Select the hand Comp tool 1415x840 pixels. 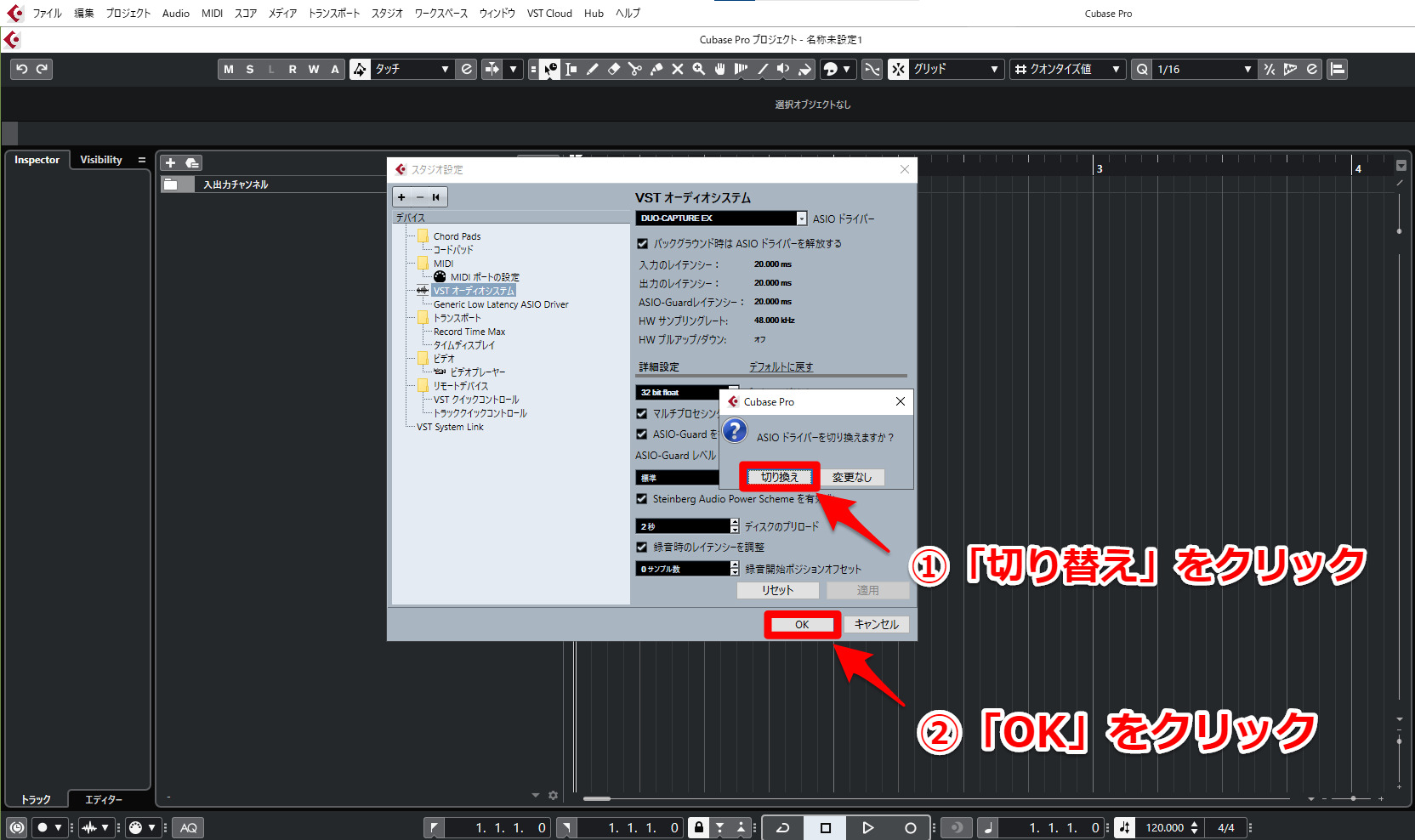pyautogui.click(x=720, y=69)
